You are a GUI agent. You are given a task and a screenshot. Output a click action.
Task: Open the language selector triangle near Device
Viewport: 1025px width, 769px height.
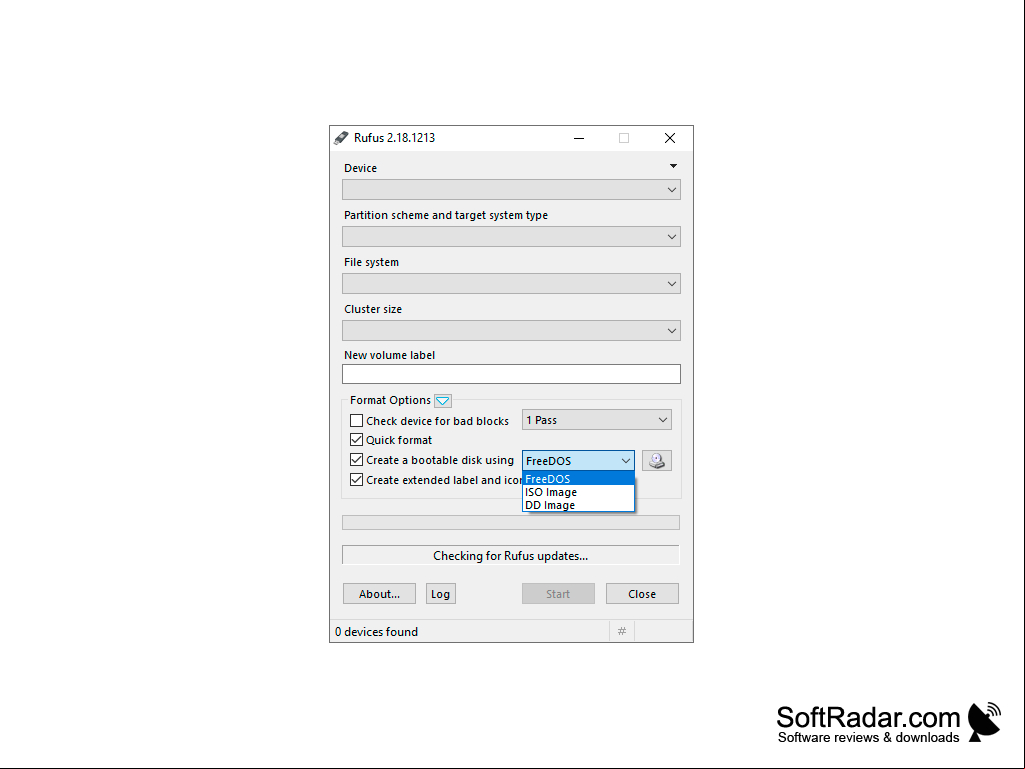[x=673, y=166]
